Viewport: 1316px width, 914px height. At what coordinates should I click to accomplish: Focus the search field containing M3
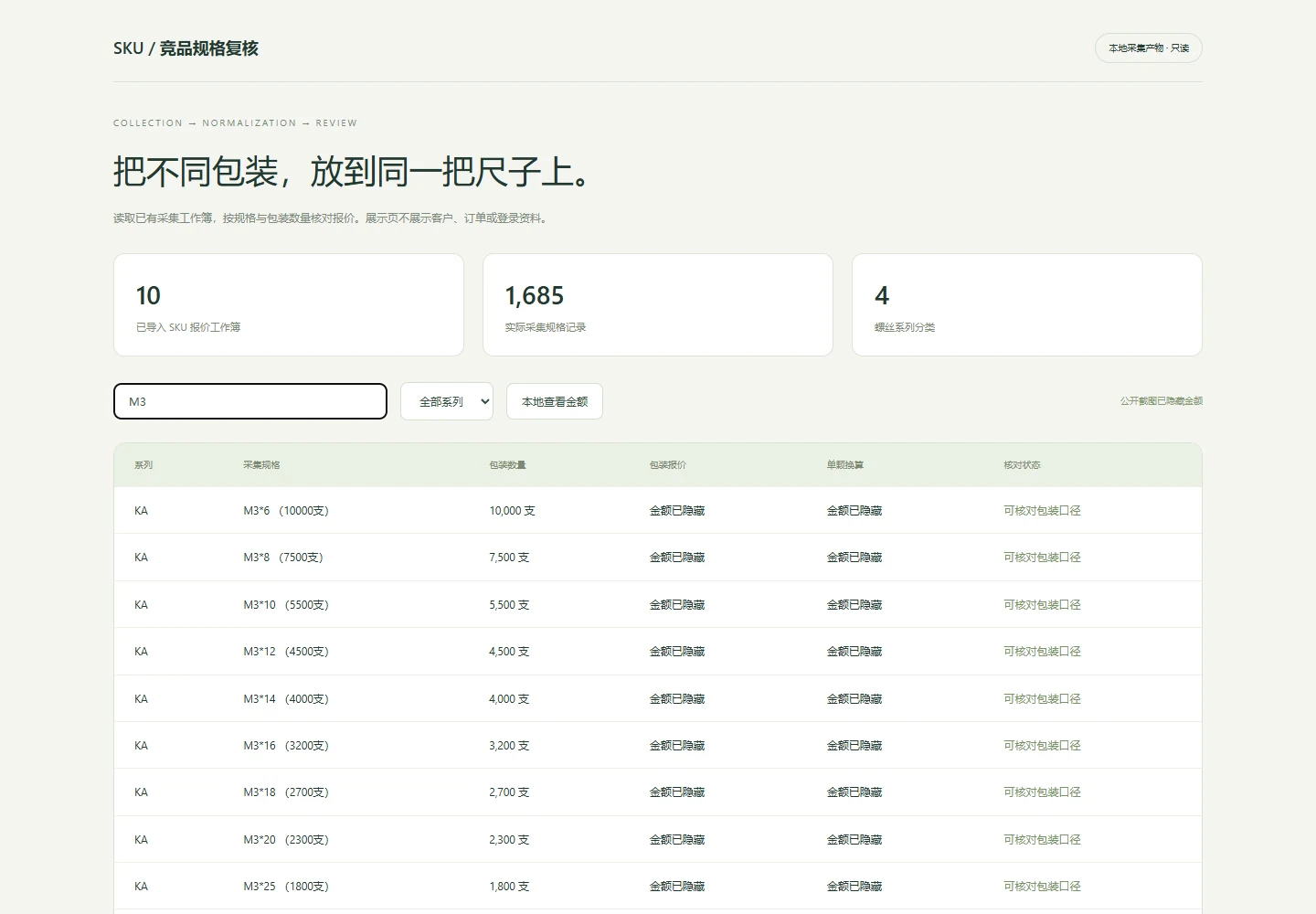point(250,401)
